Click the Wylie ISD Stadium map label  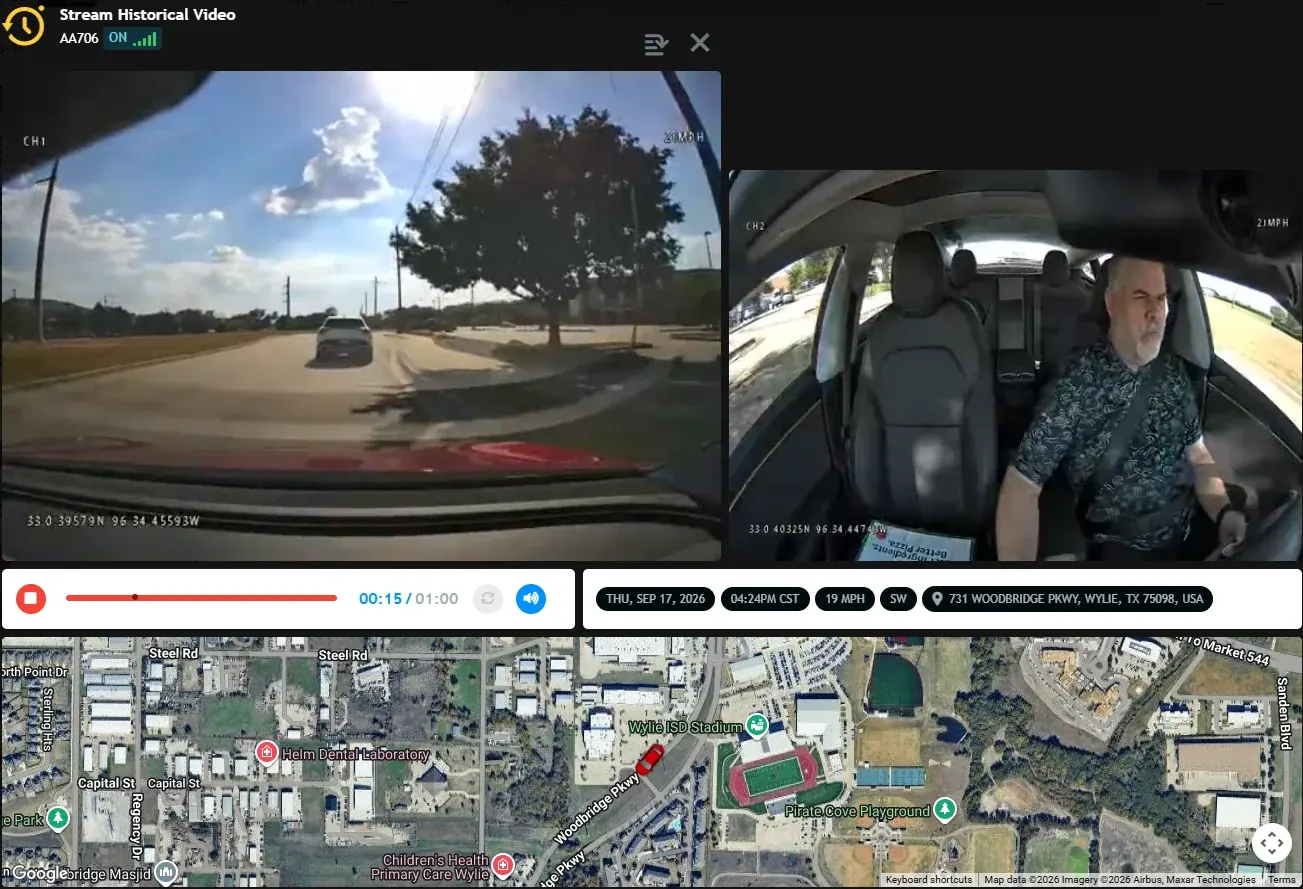pyautogui.click(x=685, y=726)
